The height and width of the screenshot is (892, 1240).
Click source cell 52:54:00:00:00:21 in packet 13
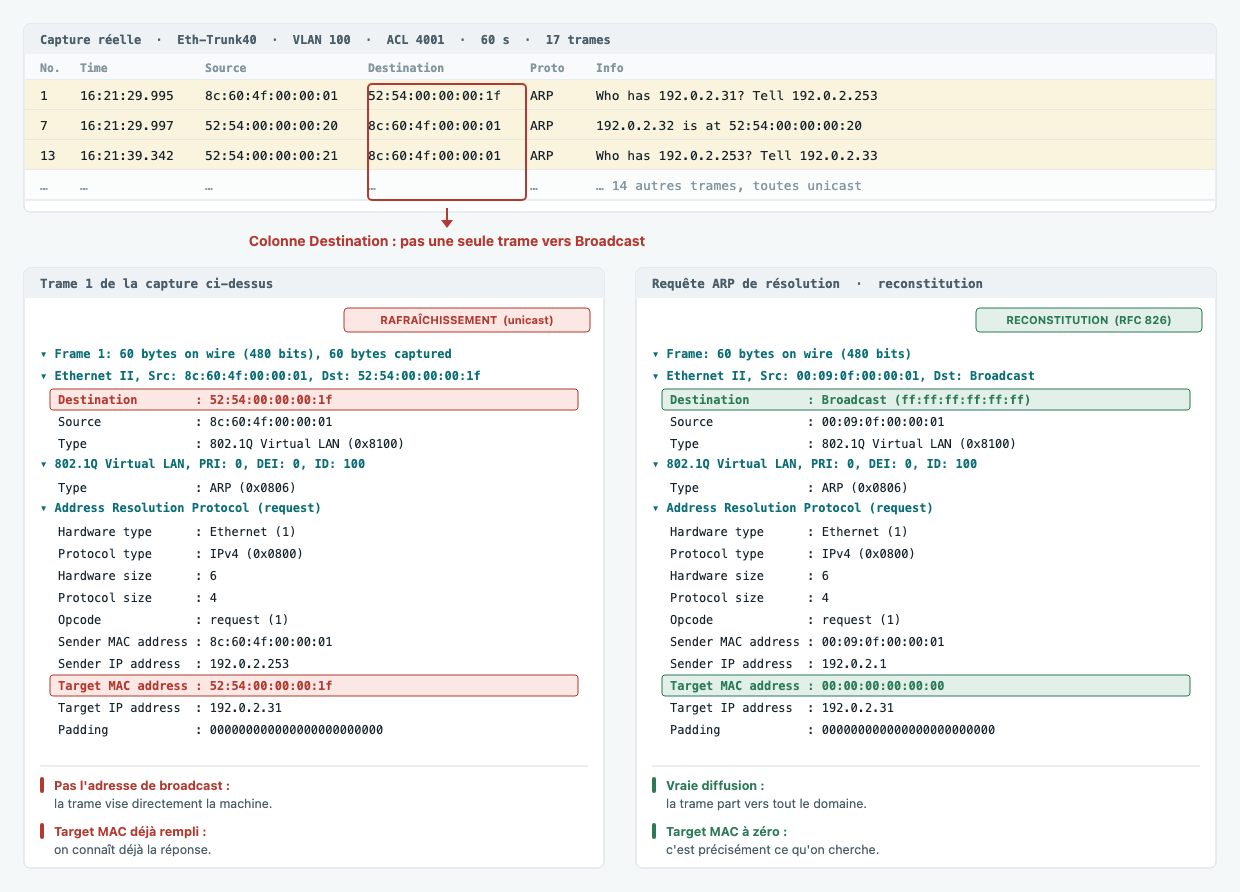(271, 156)
